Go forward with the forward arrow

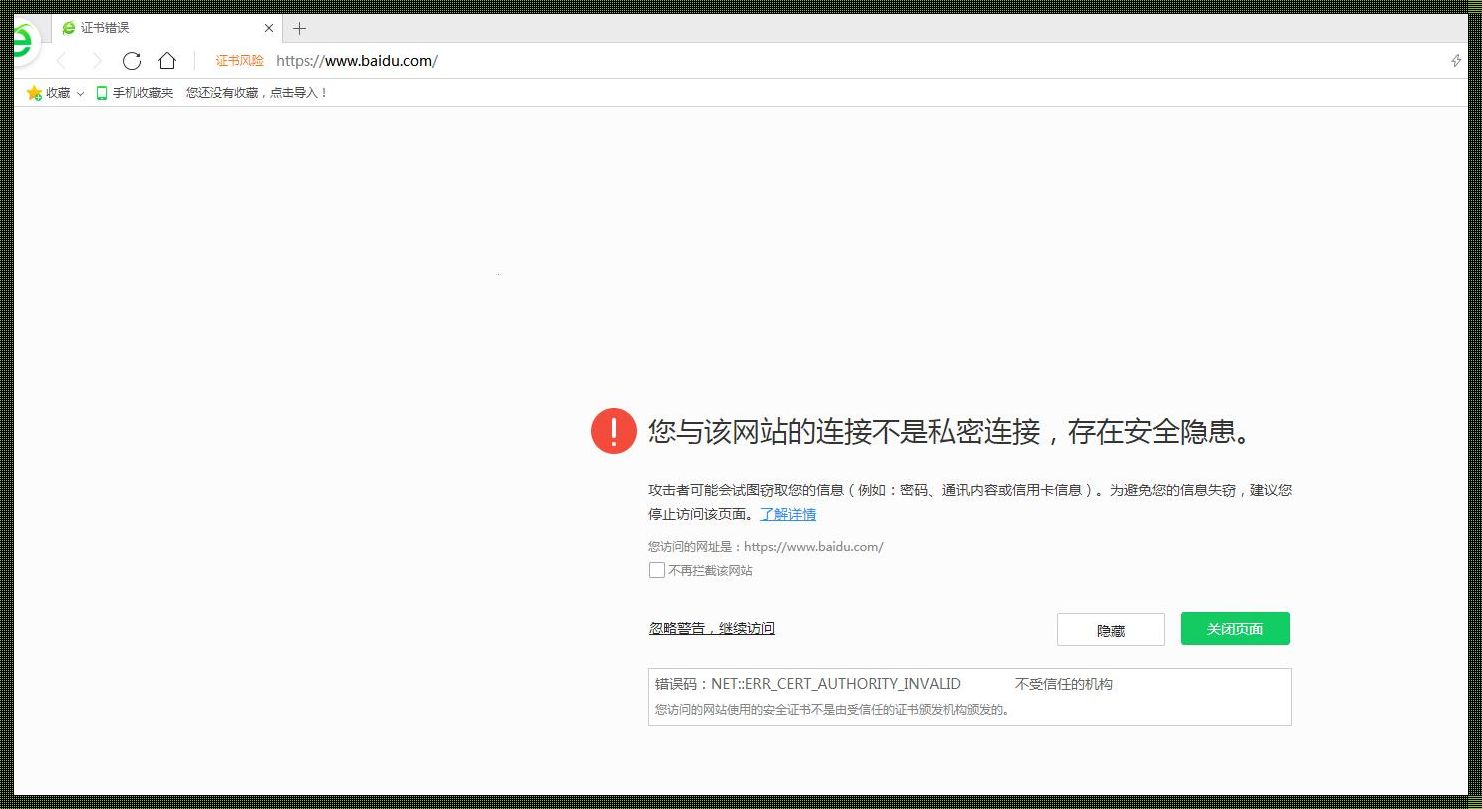pos(97,61)
